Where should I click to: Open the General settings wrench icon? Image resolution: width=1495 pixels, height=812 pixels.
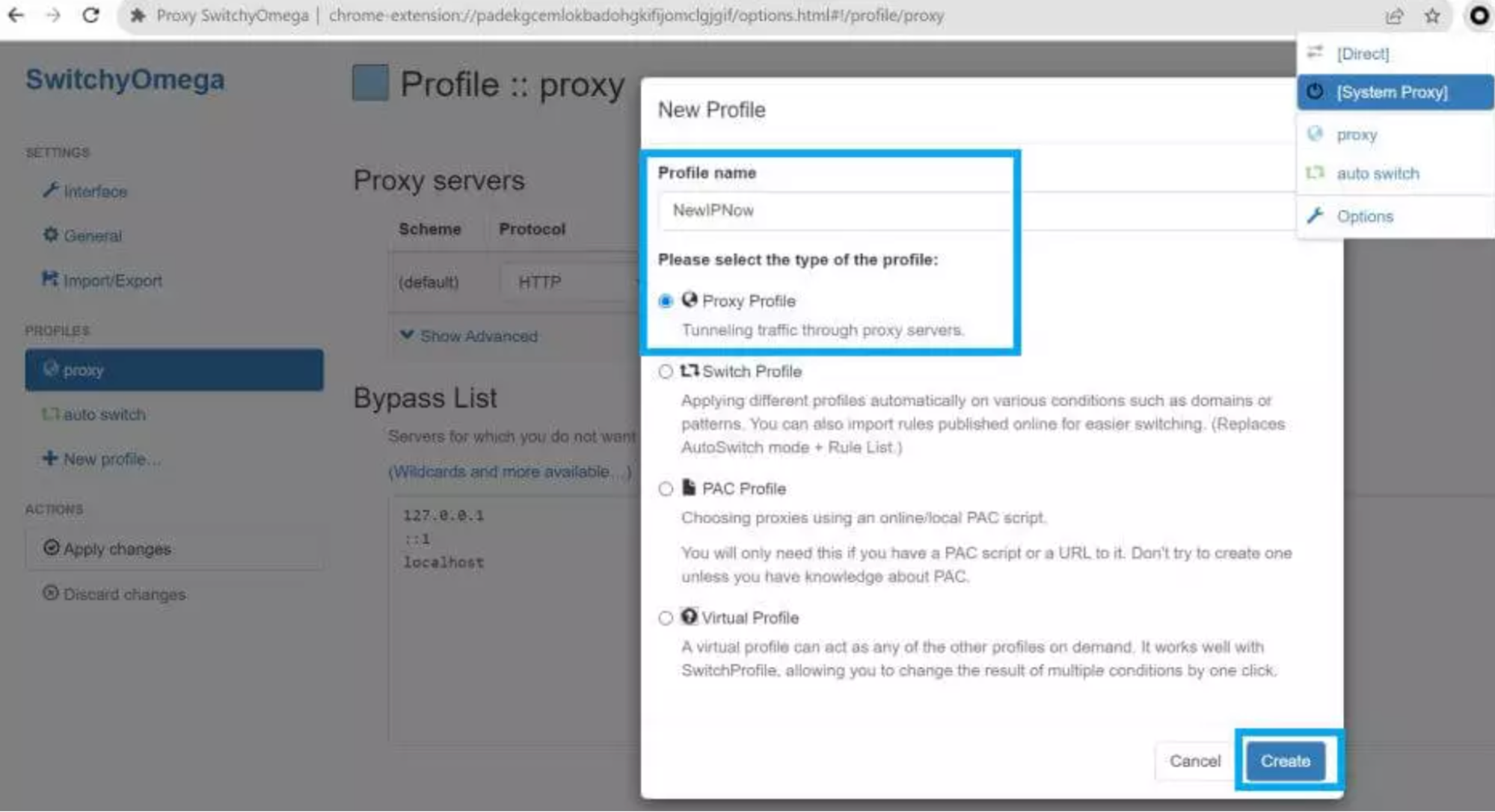[49, 235]
